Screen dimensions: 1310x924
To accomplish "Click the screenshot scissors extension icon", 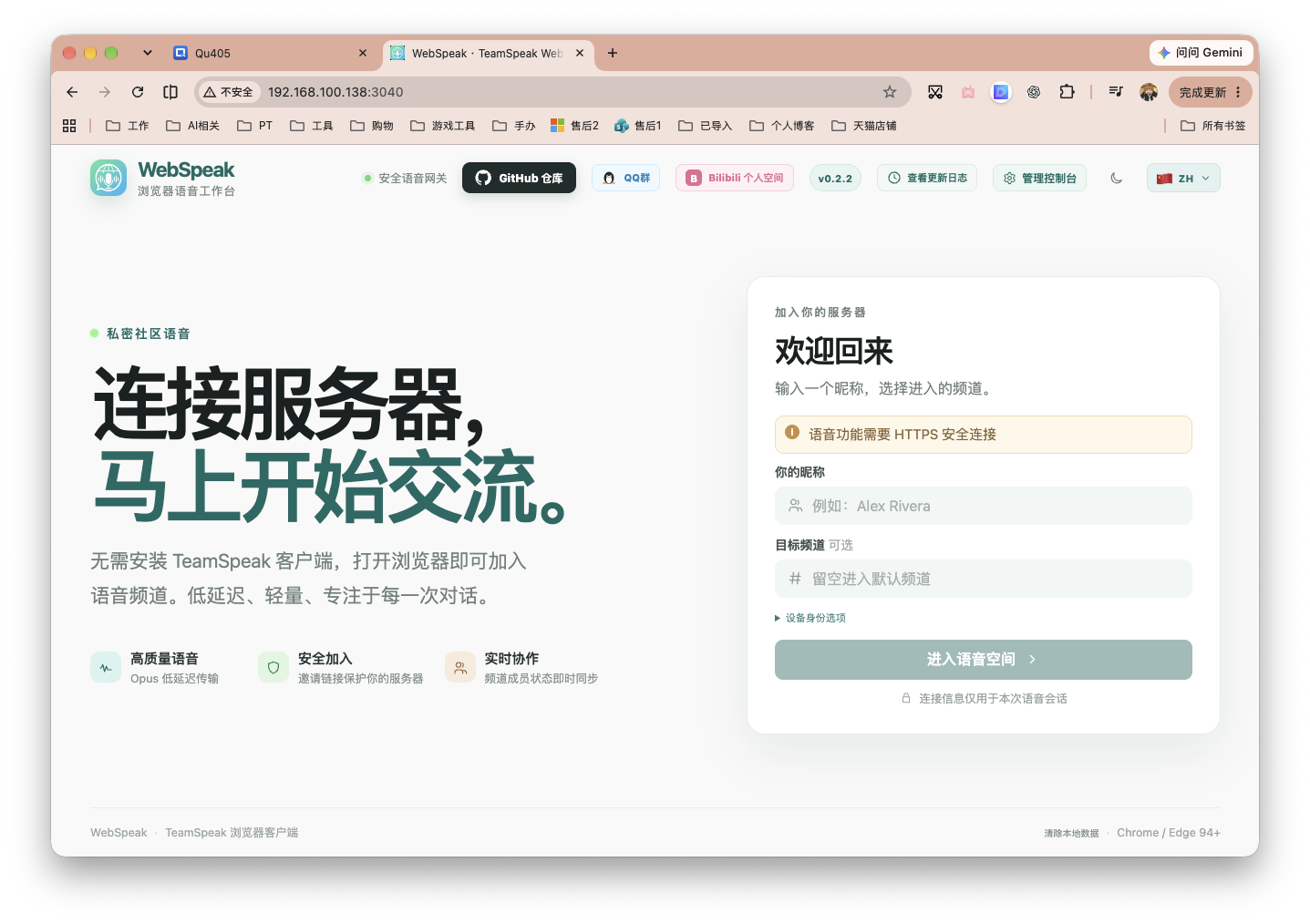I will (935, 92).
